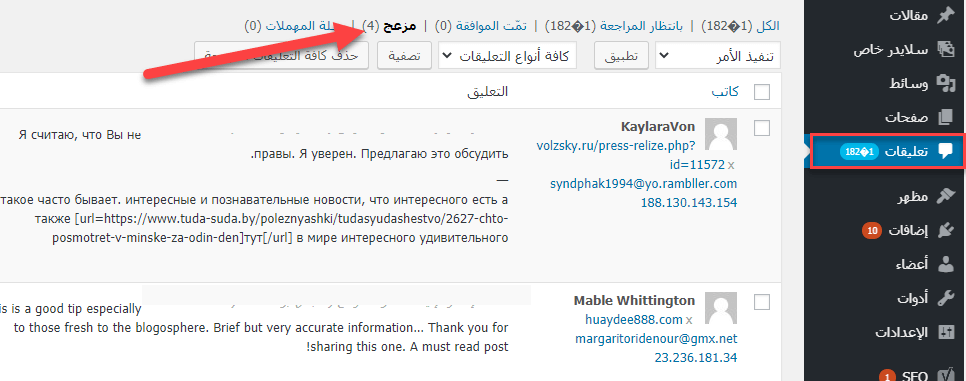This screenshot has width=966, height=381.
Task: Open سلايدر خاص in the sidebar
Action: (x=891, y=50)
